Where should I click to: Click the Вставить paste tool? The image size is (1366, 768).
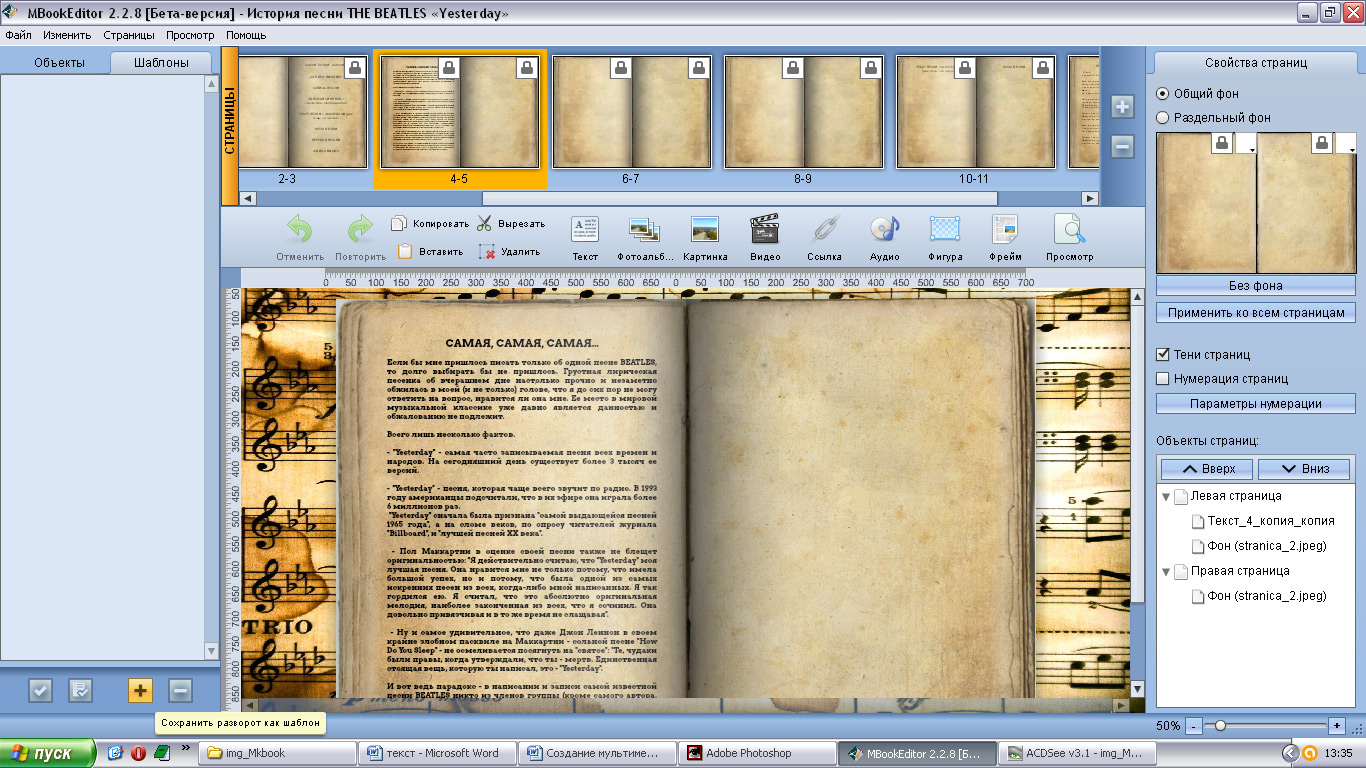click(430, 252)
